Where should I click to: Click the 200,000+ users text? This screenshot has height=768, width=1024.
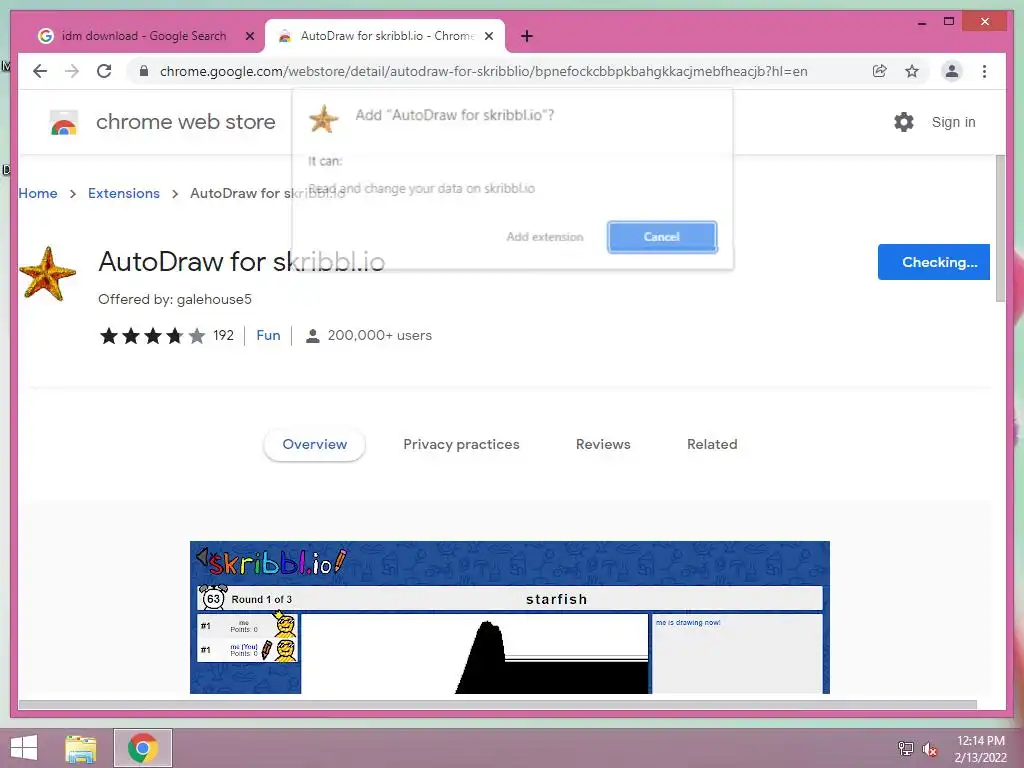(379, 335)
